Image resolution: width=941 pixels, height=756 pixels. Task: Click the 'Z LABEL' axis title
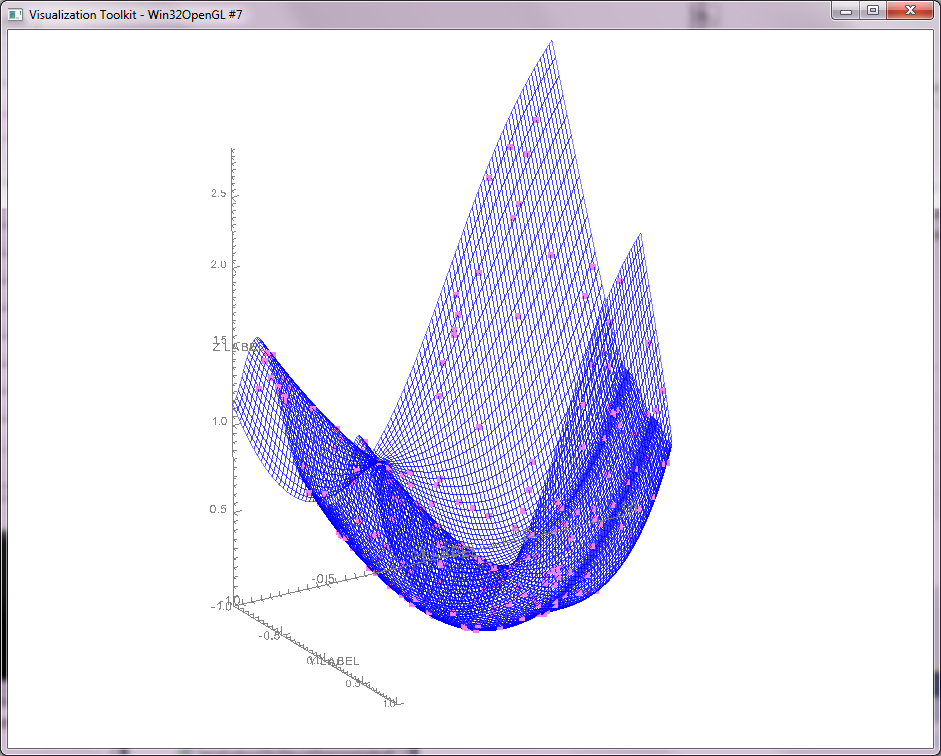pos(232,347)
